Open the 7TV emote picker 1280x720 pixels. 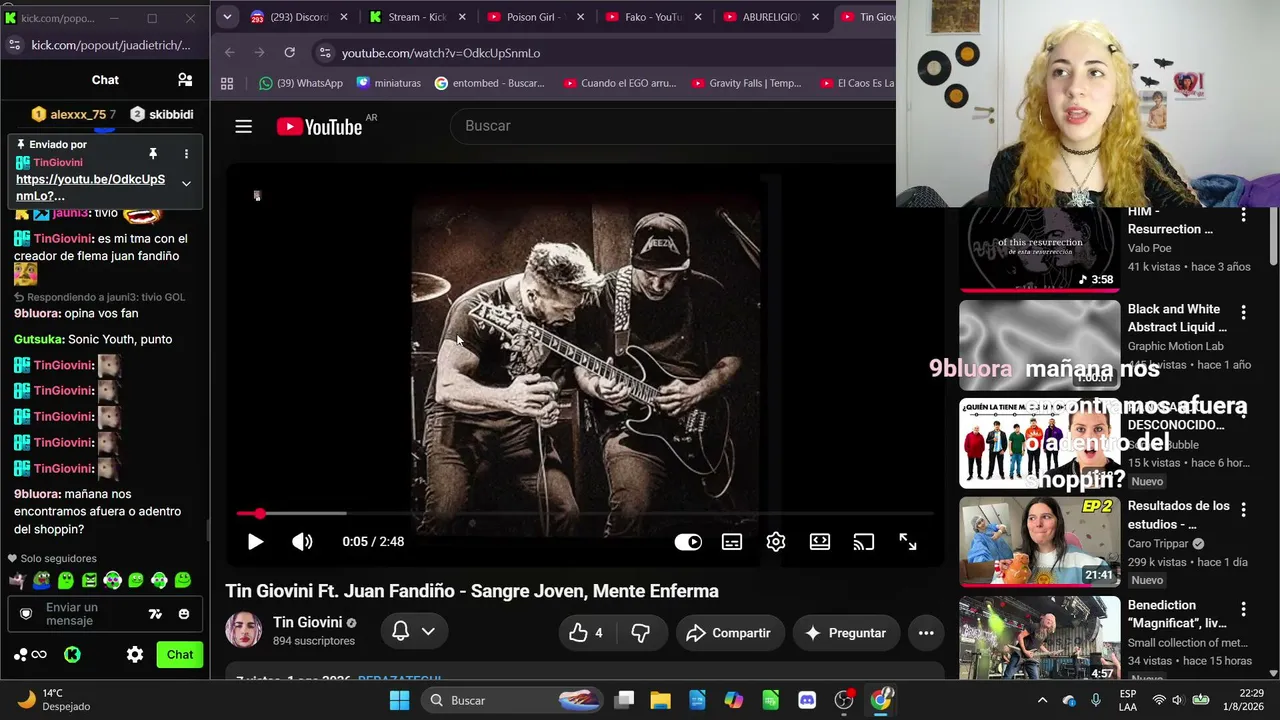pyautogui.click(x=155, y=614)
